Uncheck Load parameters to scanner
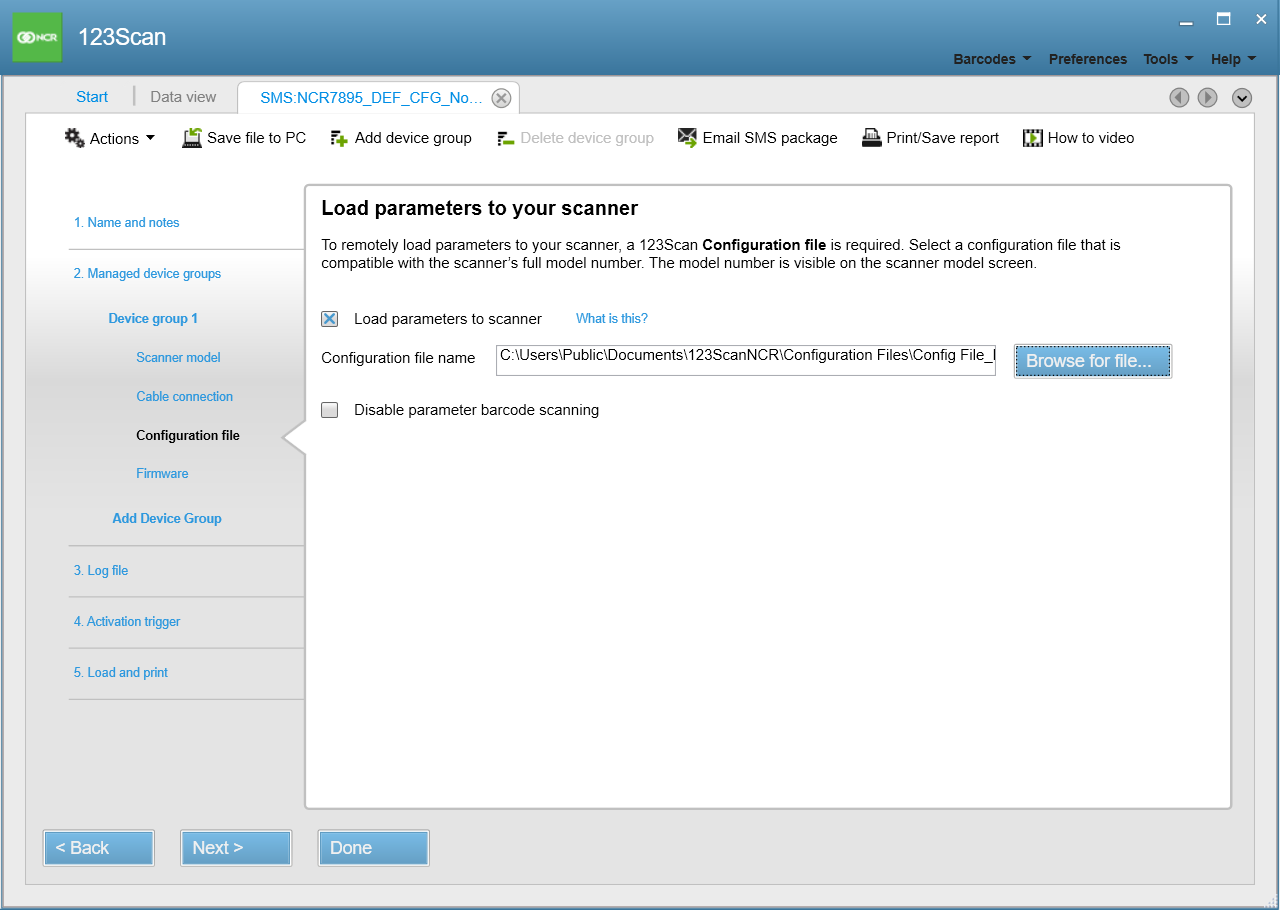 [x=329, y=319]
